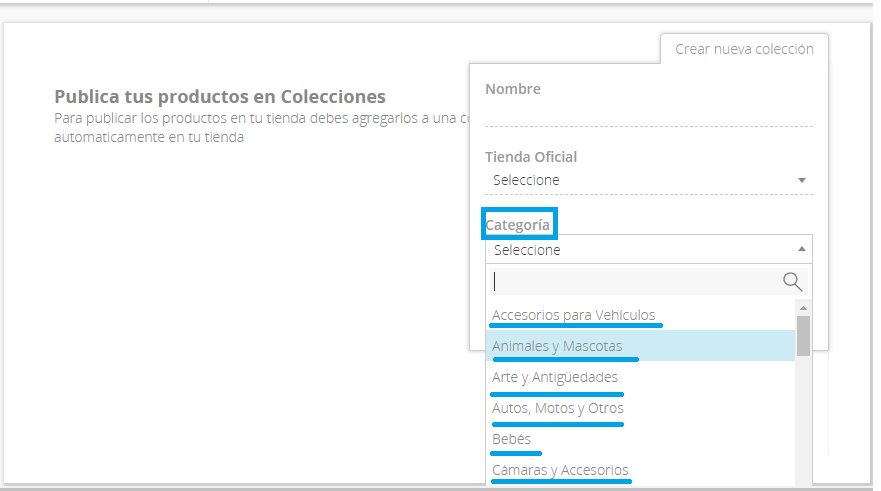Open the Tienda Oficial dropdown
The height and width of the screenshot is (491, 881).
point(648,180)
